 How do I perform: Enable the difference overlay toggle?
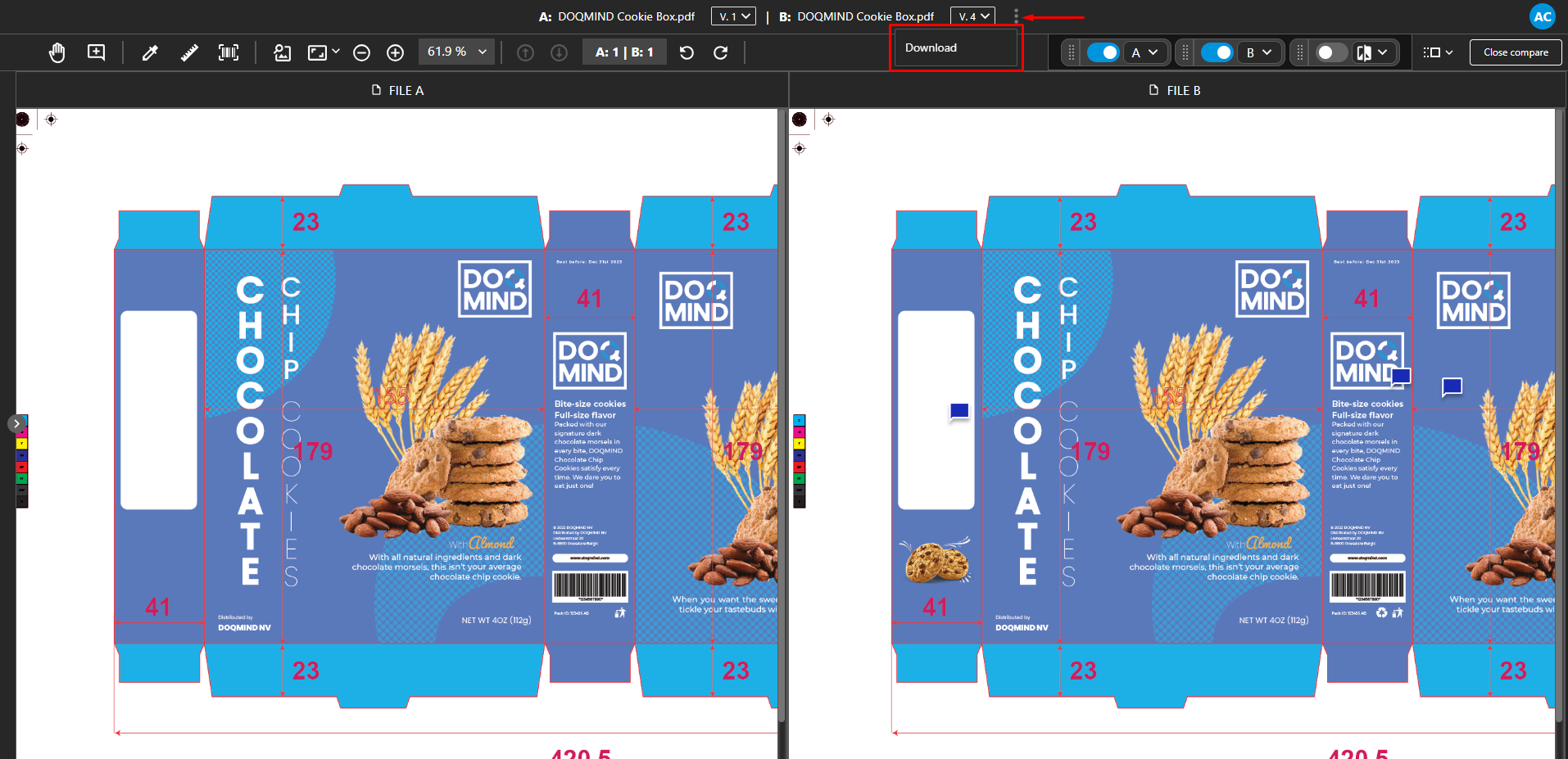[1331, 52]
